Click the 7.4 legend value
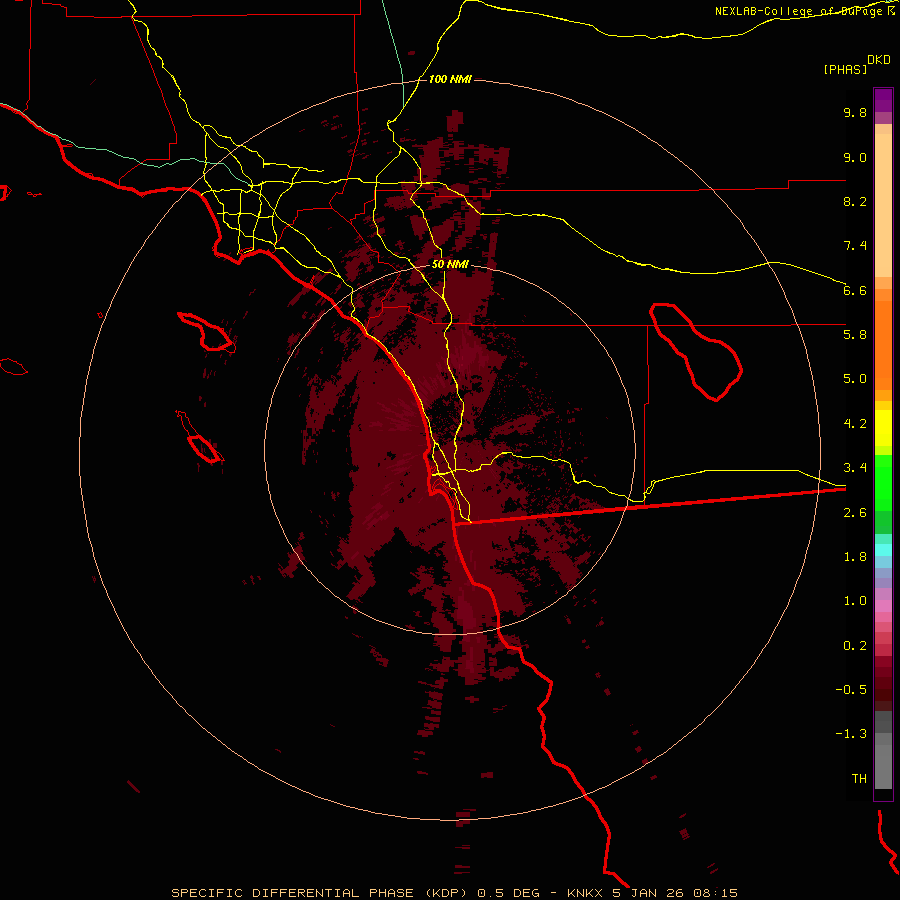This screenshot has height=900, width=900. pyautogui.click(x=855, y=246)
